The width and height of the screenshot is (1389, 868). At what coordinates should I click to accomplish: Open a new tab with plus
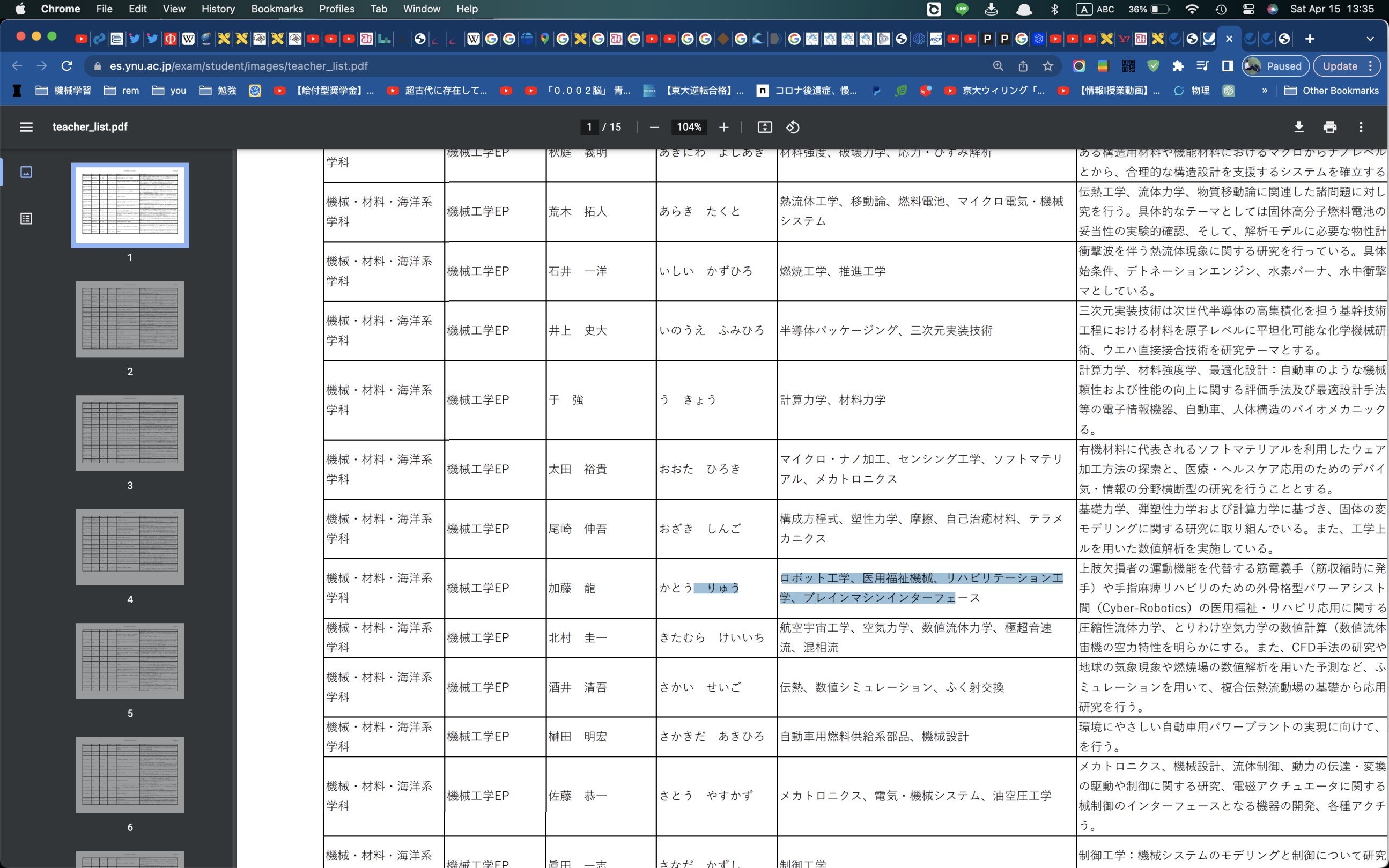(1309, 39)
